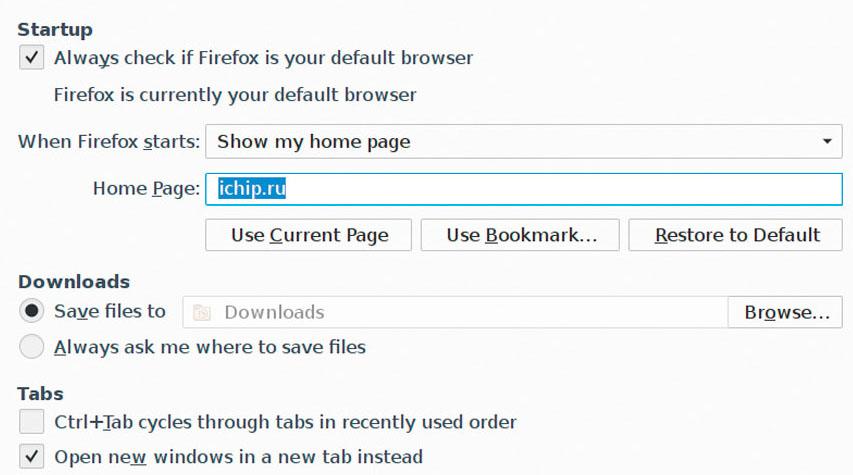Click the "Tabs" section heading

tap(40, 393)
